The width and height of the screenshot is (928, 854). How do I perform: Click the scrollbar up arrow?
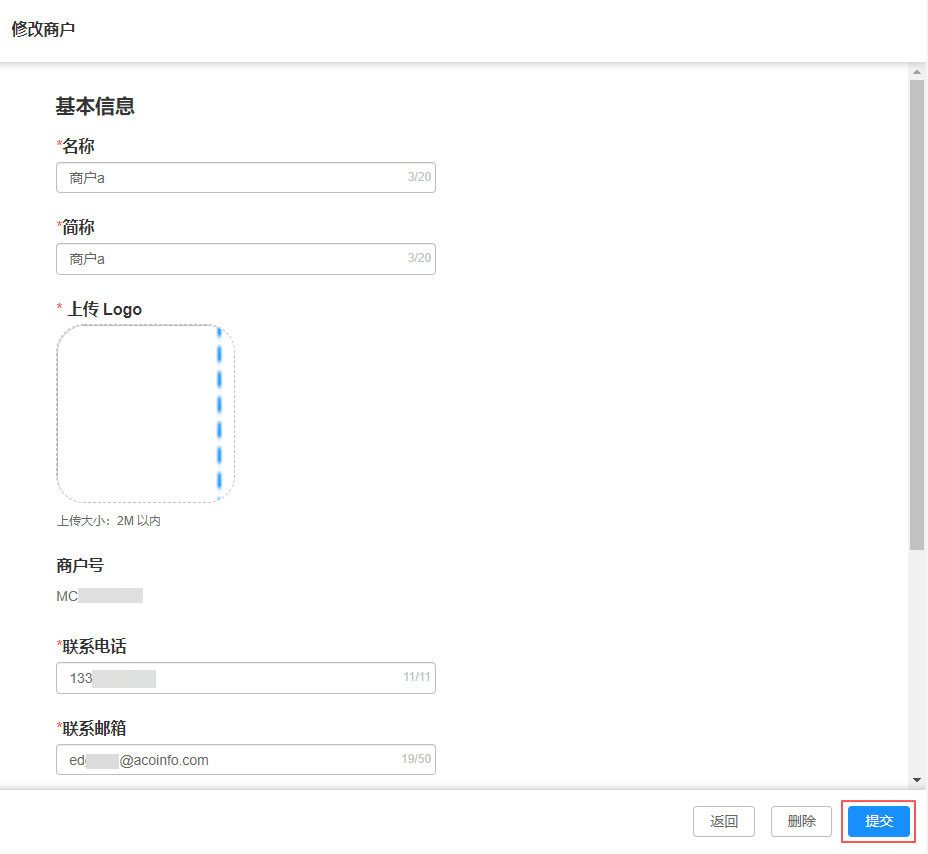click(x=917, y=72)
